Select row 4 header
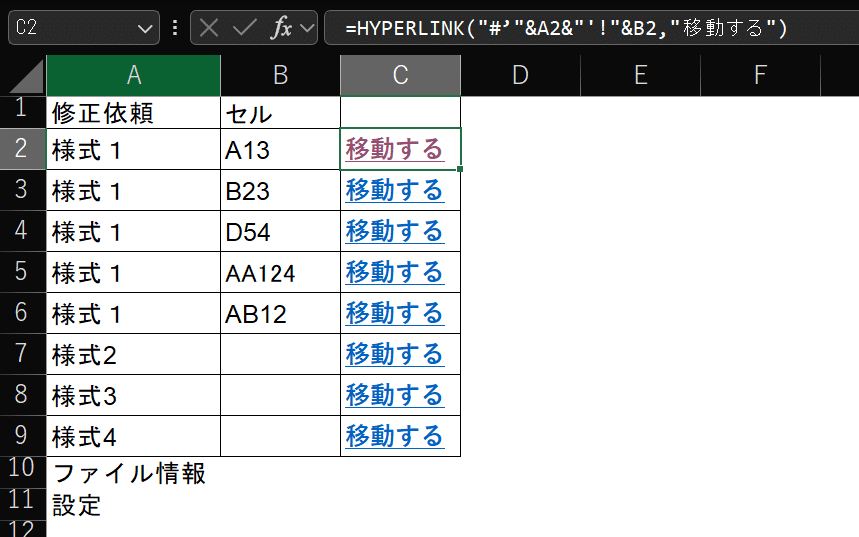 click(23, 231)
